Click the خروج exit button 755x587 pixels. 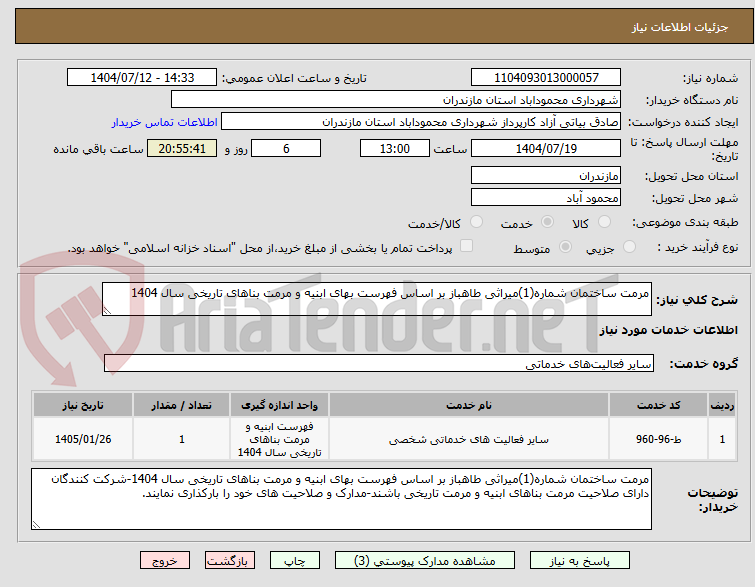(x=165, y=561)
